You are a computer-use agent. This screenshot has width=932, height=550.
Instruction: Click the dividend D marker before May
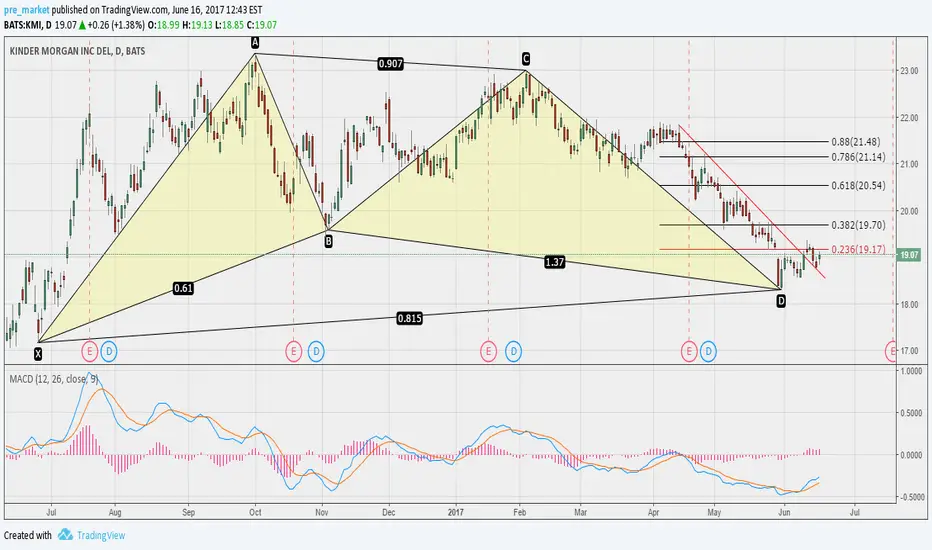[708, 351]
